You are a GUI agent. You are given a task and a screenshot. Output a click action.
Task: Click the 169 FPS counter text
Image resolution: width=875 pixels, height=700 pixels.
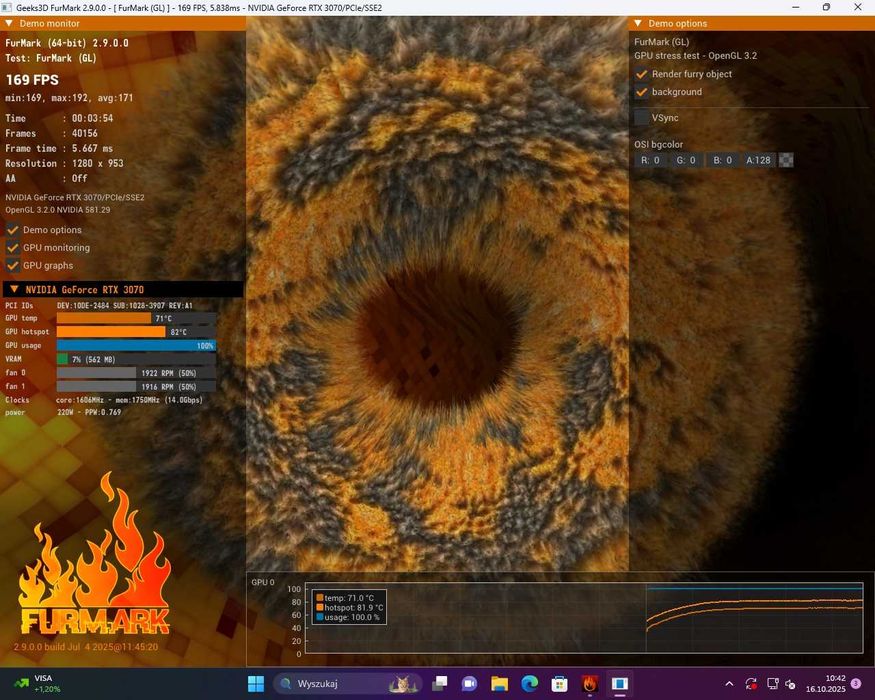(x=32, y=80)
